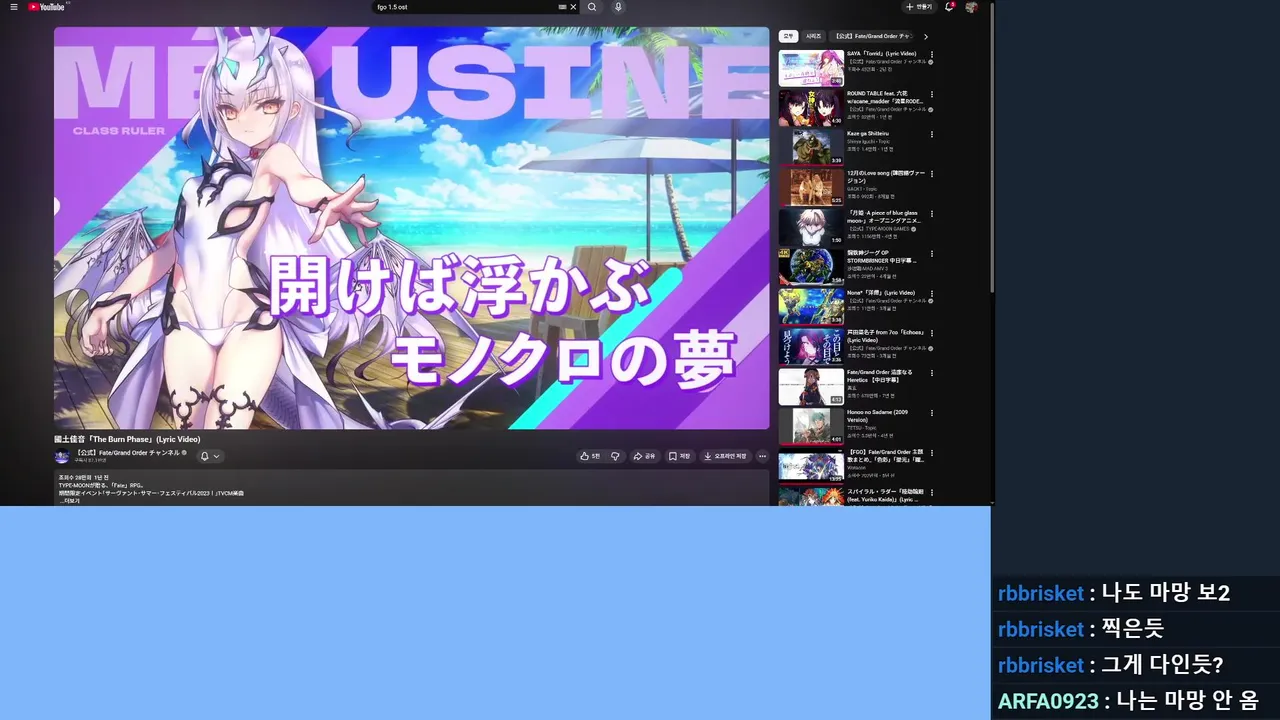This screenshot has width=1280, height=720.
Task: Open options menu for Honoo no Sadame
Action: [x=931, y=413]
